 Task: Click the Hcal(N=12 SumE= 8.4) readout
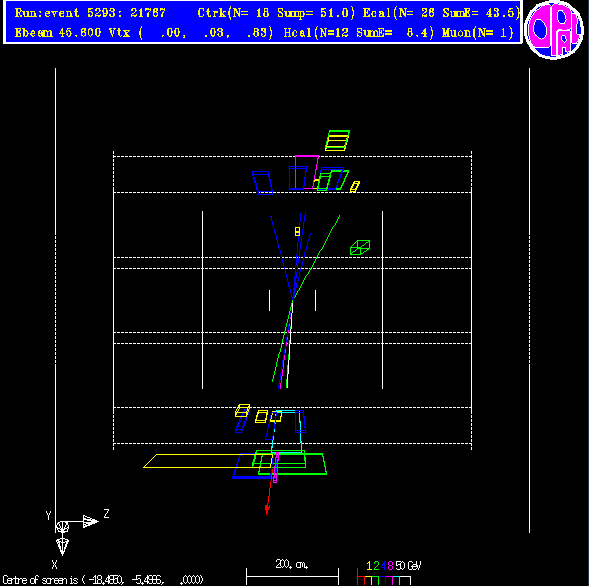point(359,33)
